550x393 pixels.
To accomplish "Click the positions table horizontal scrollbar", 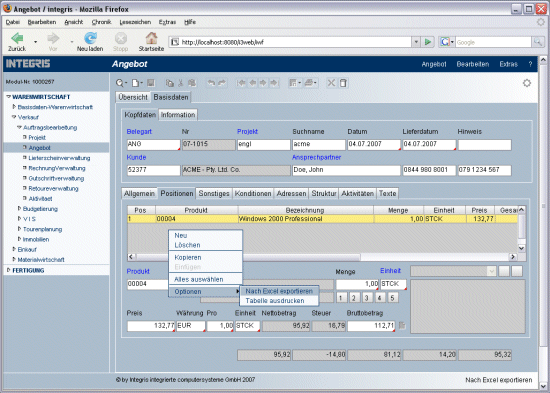I will 322,257.
